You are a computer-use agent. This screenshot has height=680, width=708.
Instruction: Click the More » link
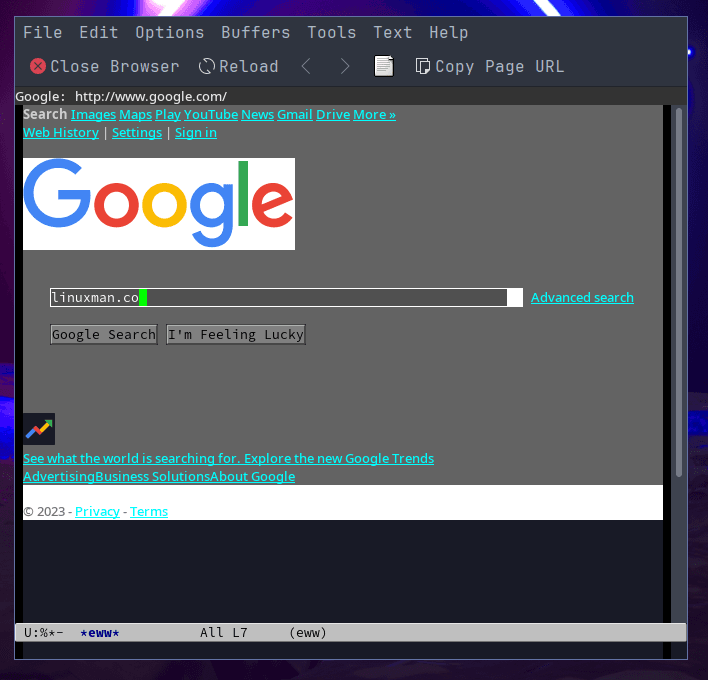[374, 115]
